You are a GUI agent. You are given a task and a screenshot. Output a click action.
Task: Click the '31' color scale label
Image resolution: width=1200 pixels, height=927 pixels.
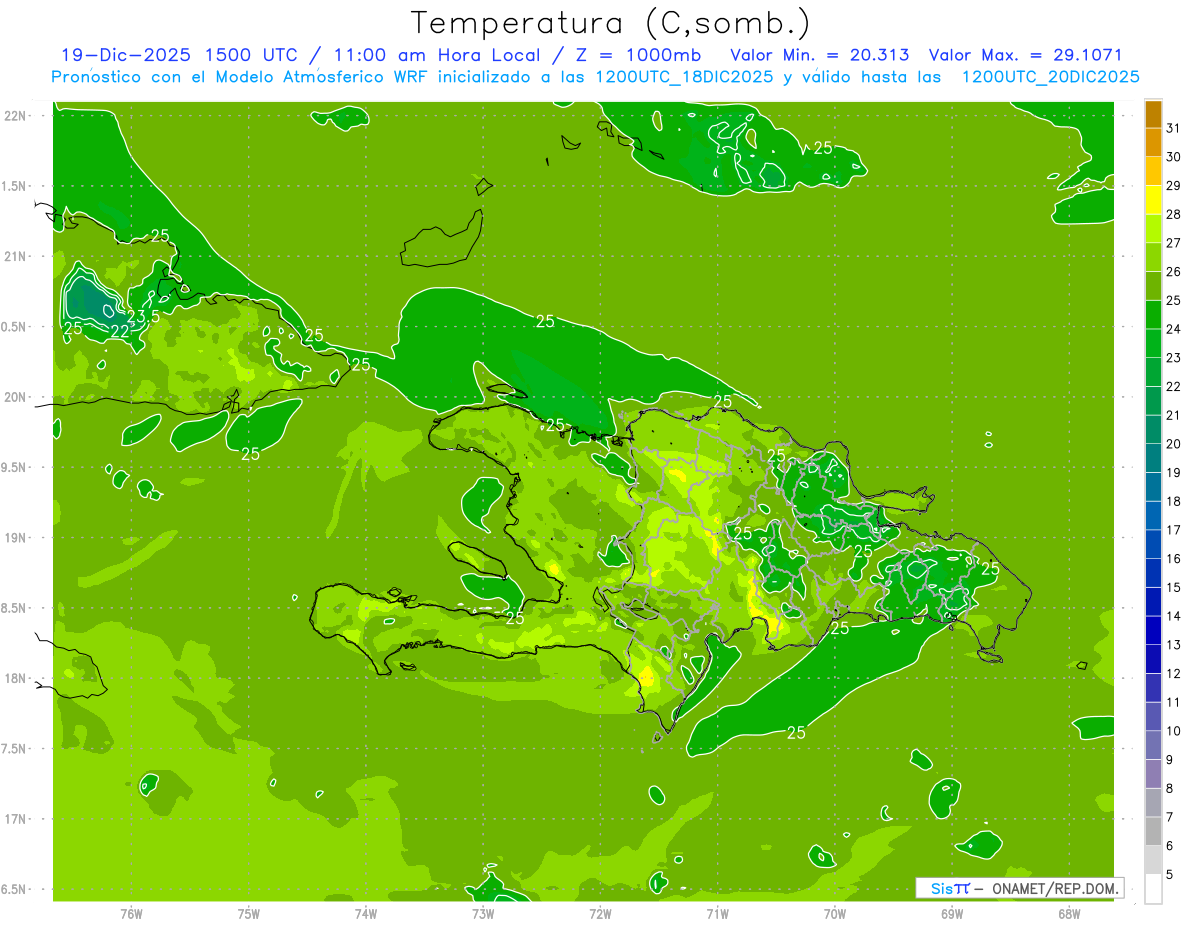[x=1173, y=128]
